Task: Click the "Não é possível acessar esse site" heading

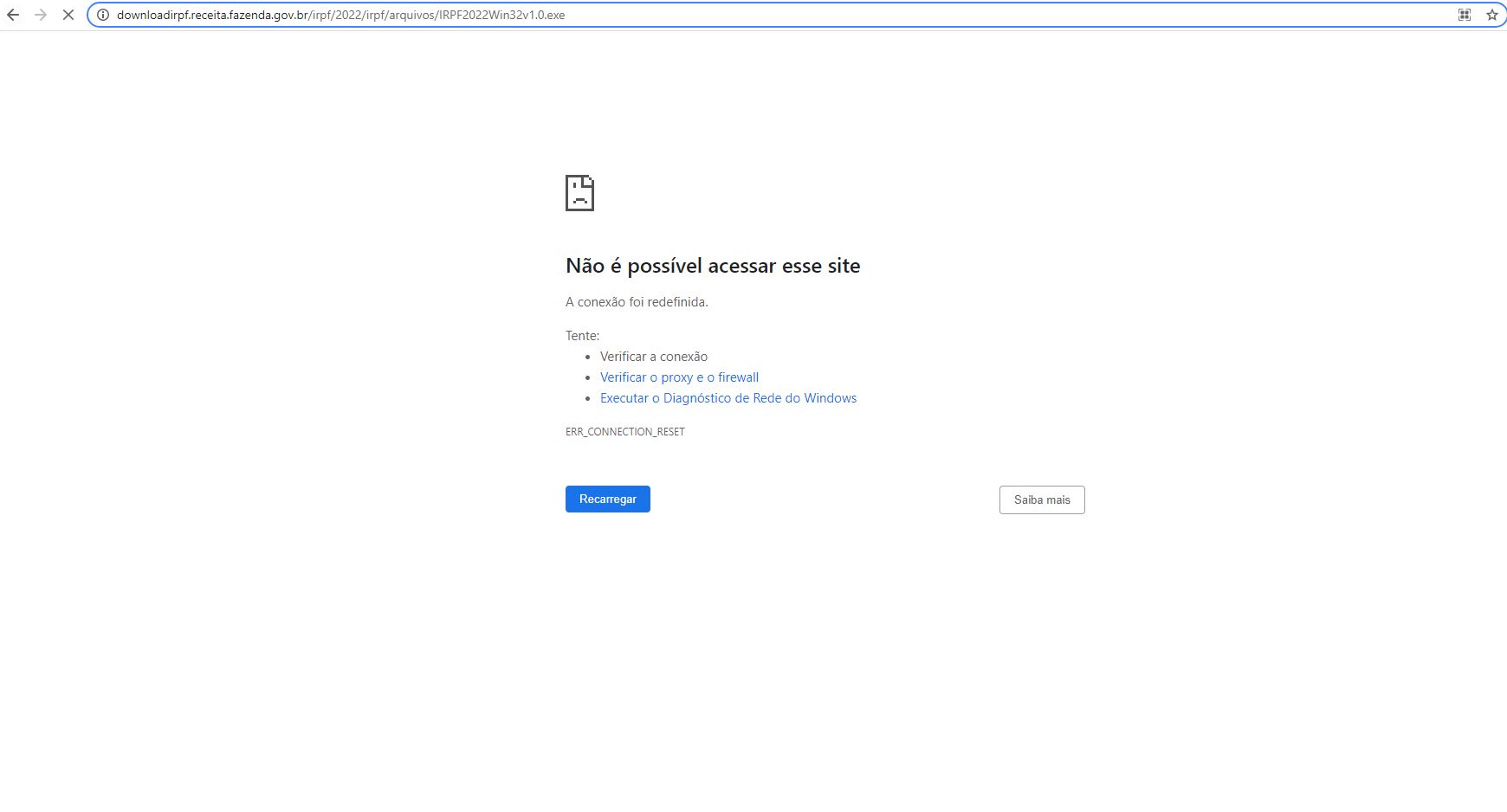Action: [712, 266]
